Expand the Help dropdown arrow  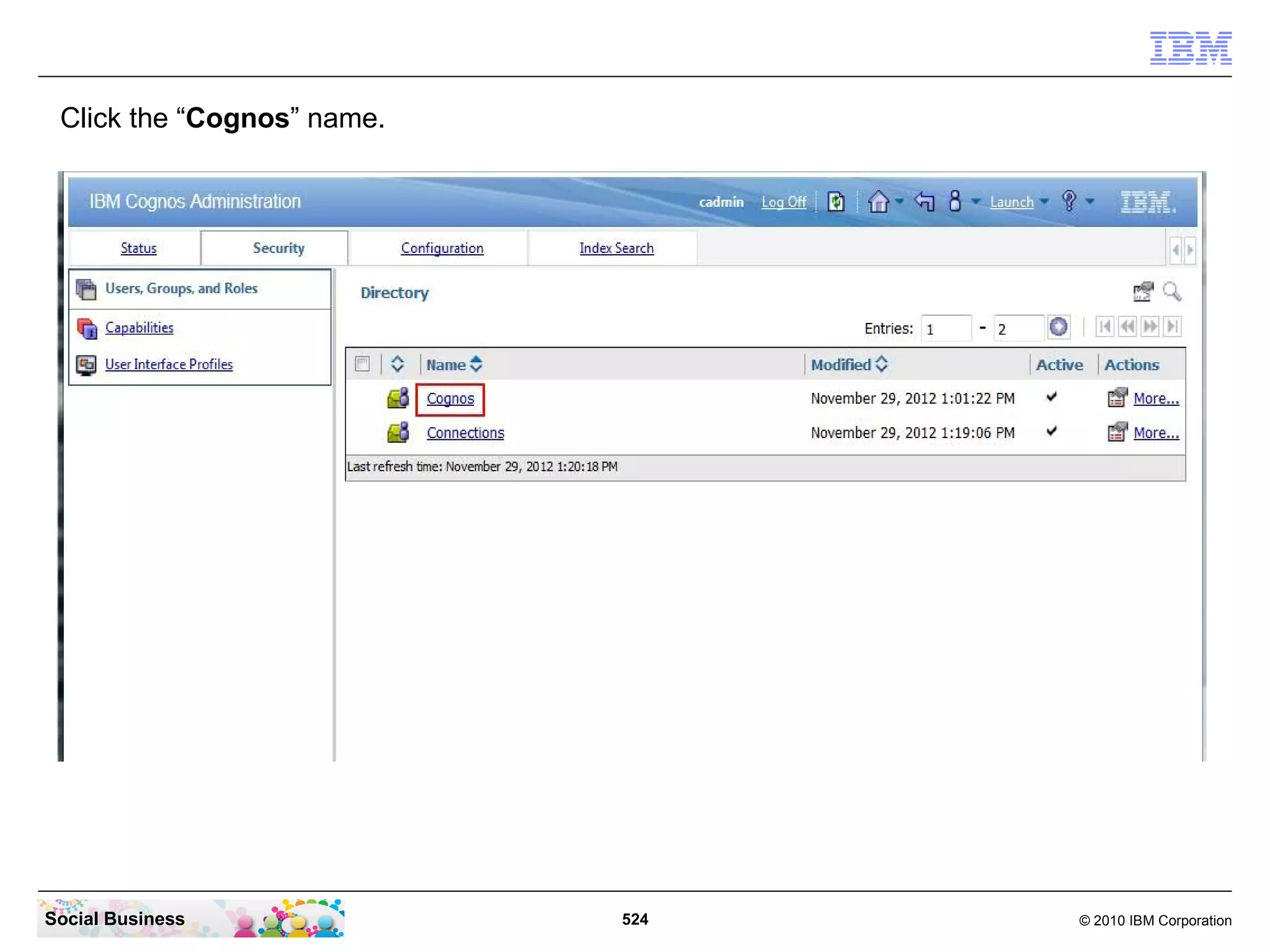pos(1090,201)
